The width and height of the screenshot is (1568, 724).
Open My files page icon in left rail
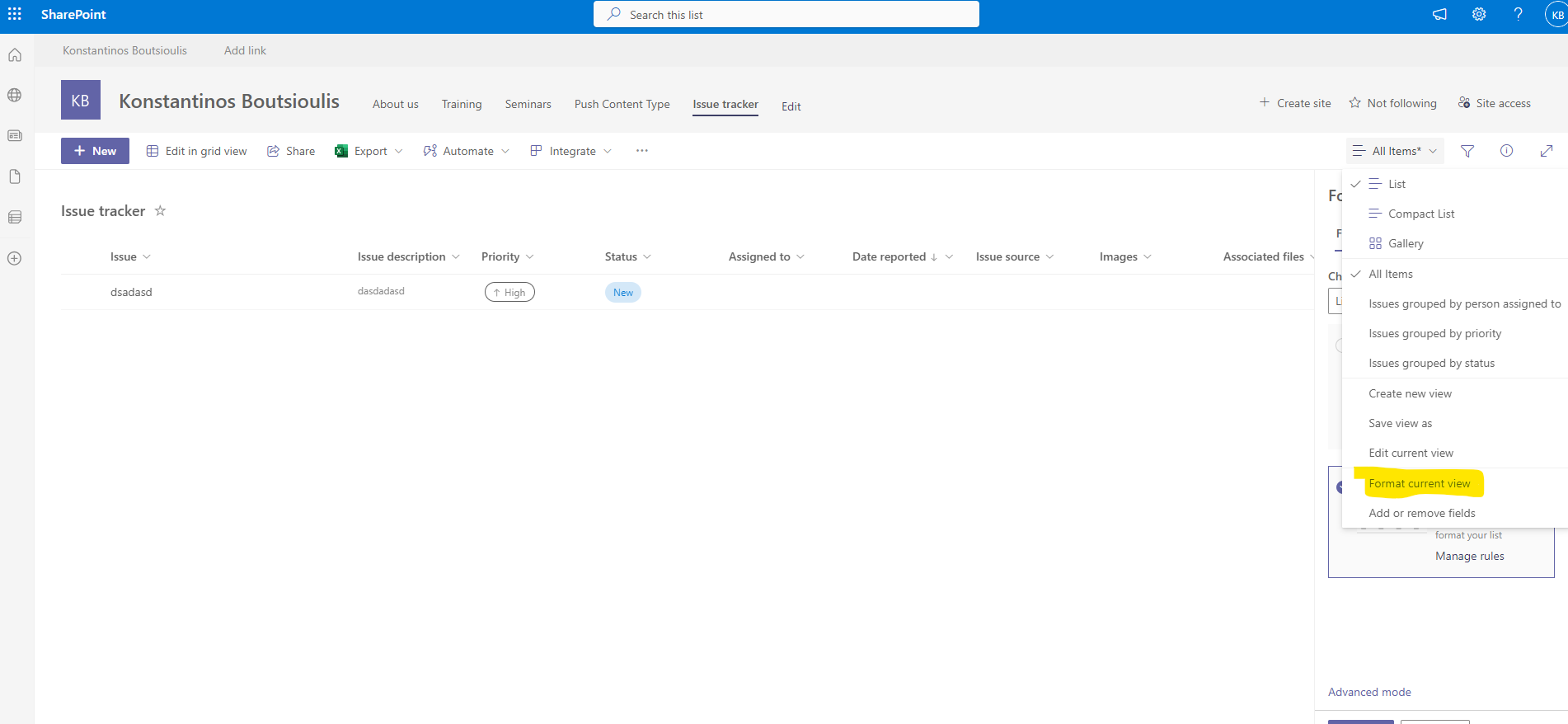click(x=15, y=176)
